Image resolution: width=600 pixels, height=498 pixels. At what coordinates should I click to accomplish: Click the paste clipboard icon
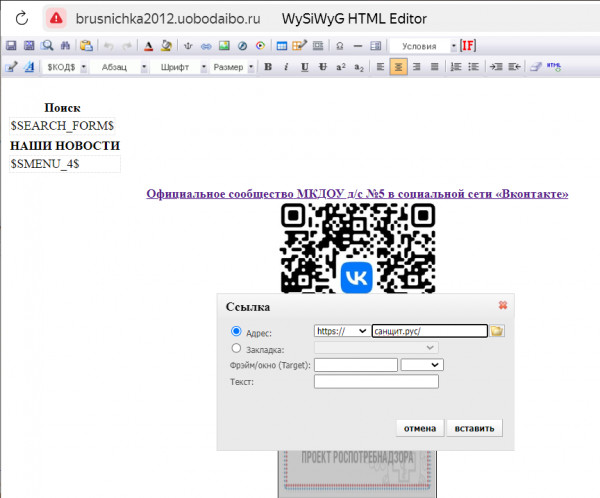point(86,46)
